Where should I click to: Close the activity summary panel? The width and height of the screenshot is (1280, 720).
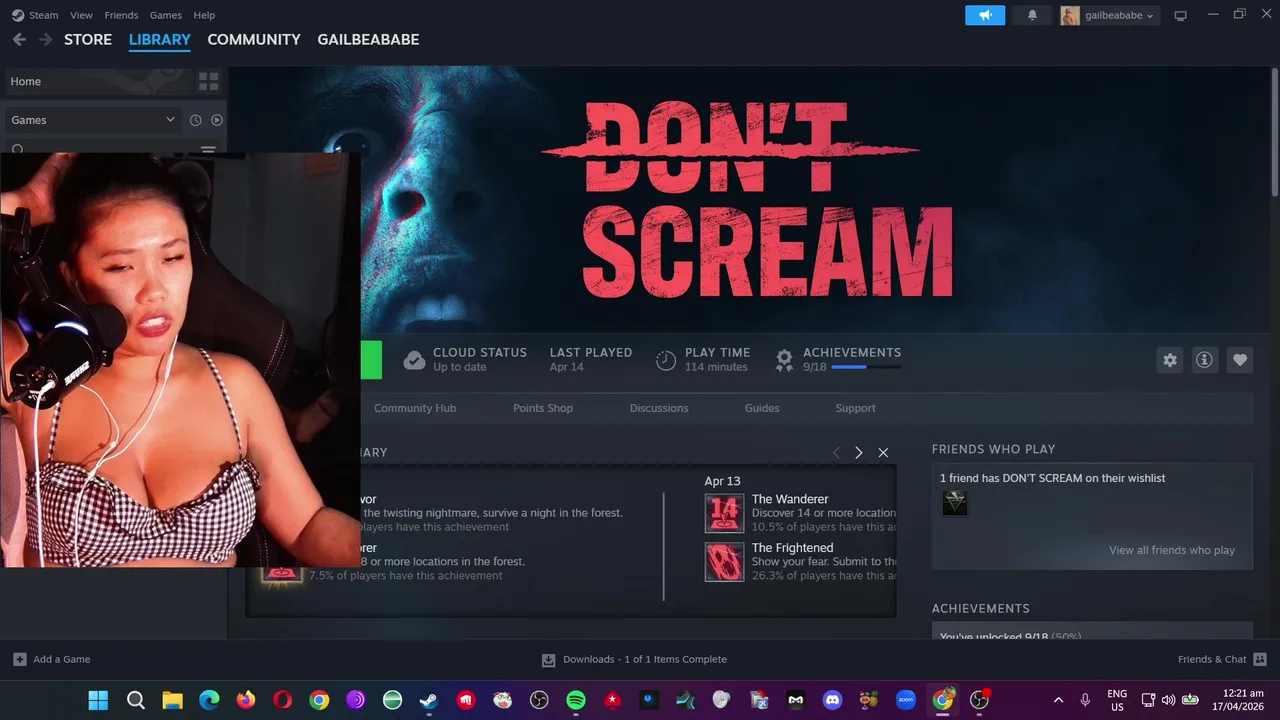pos(883,453)
